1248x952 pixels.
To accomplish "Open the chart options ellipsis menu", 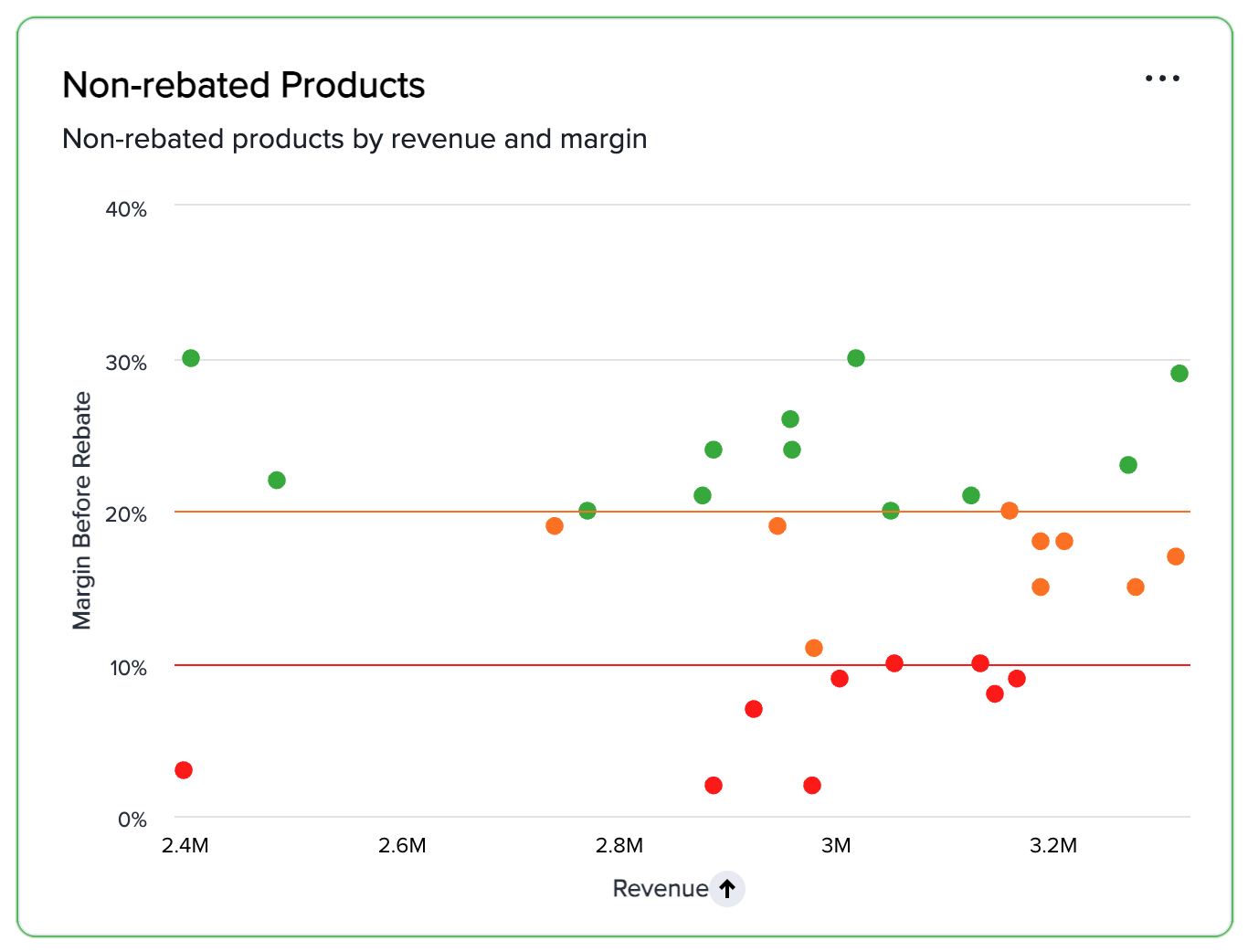I will tap(1162, 79).
